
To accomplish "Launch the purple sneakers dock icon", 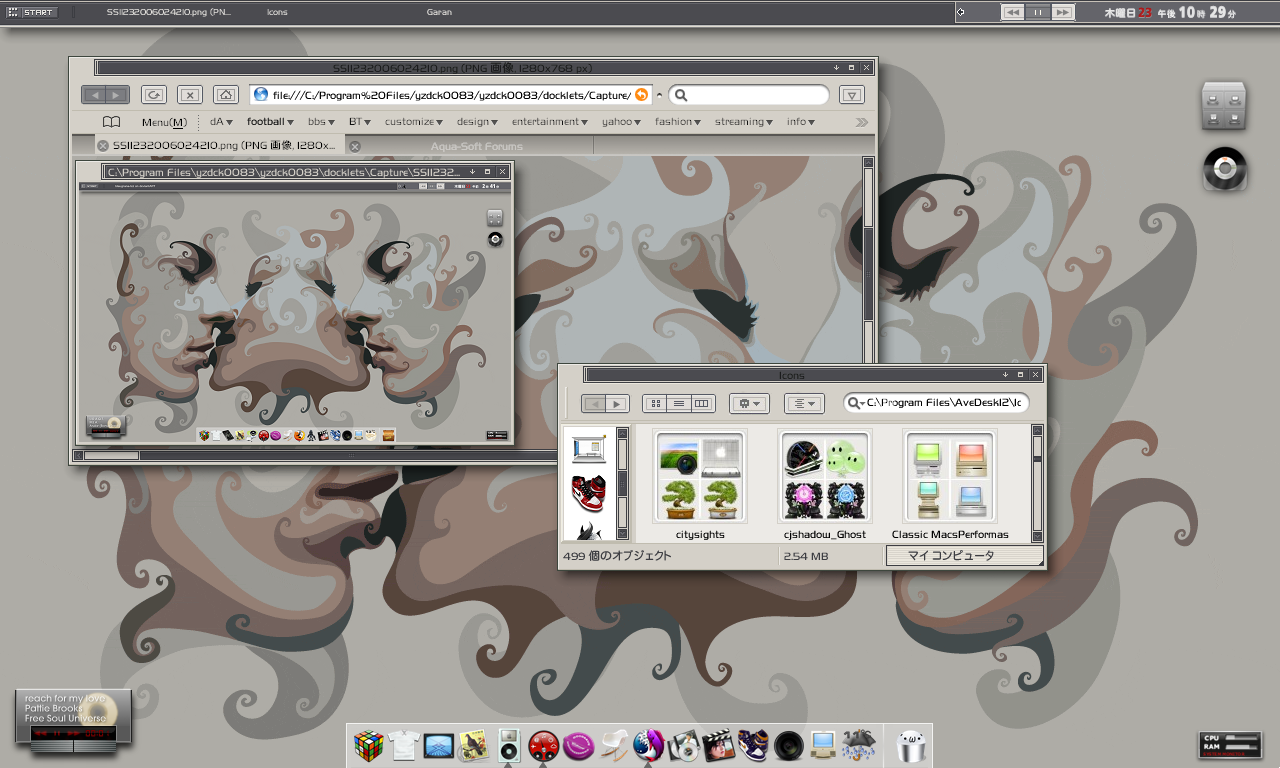I will coord(752,745).
